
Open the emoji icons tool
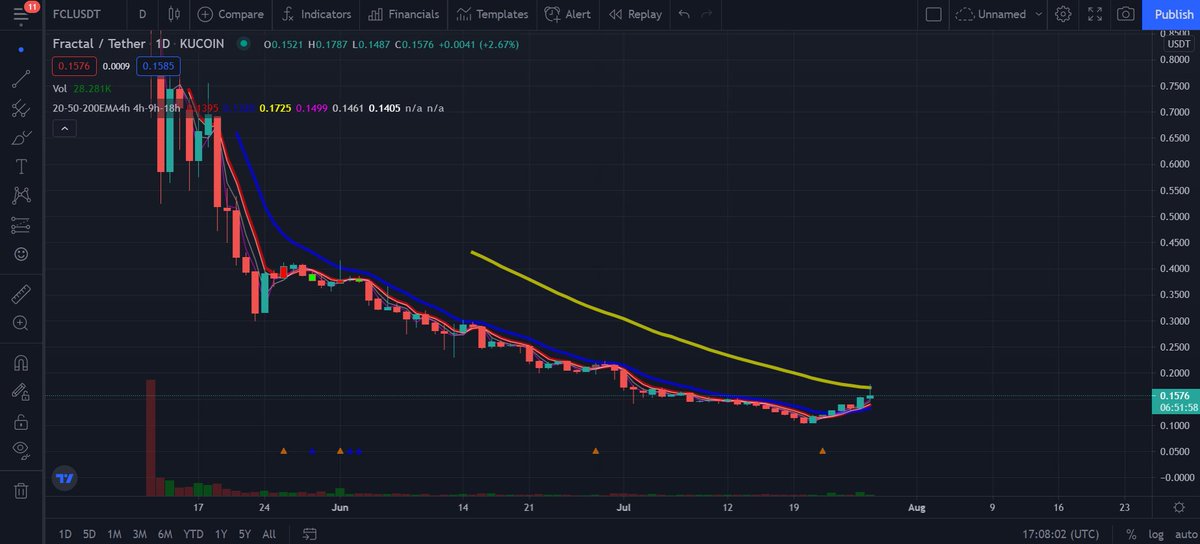tap(21, 253)
